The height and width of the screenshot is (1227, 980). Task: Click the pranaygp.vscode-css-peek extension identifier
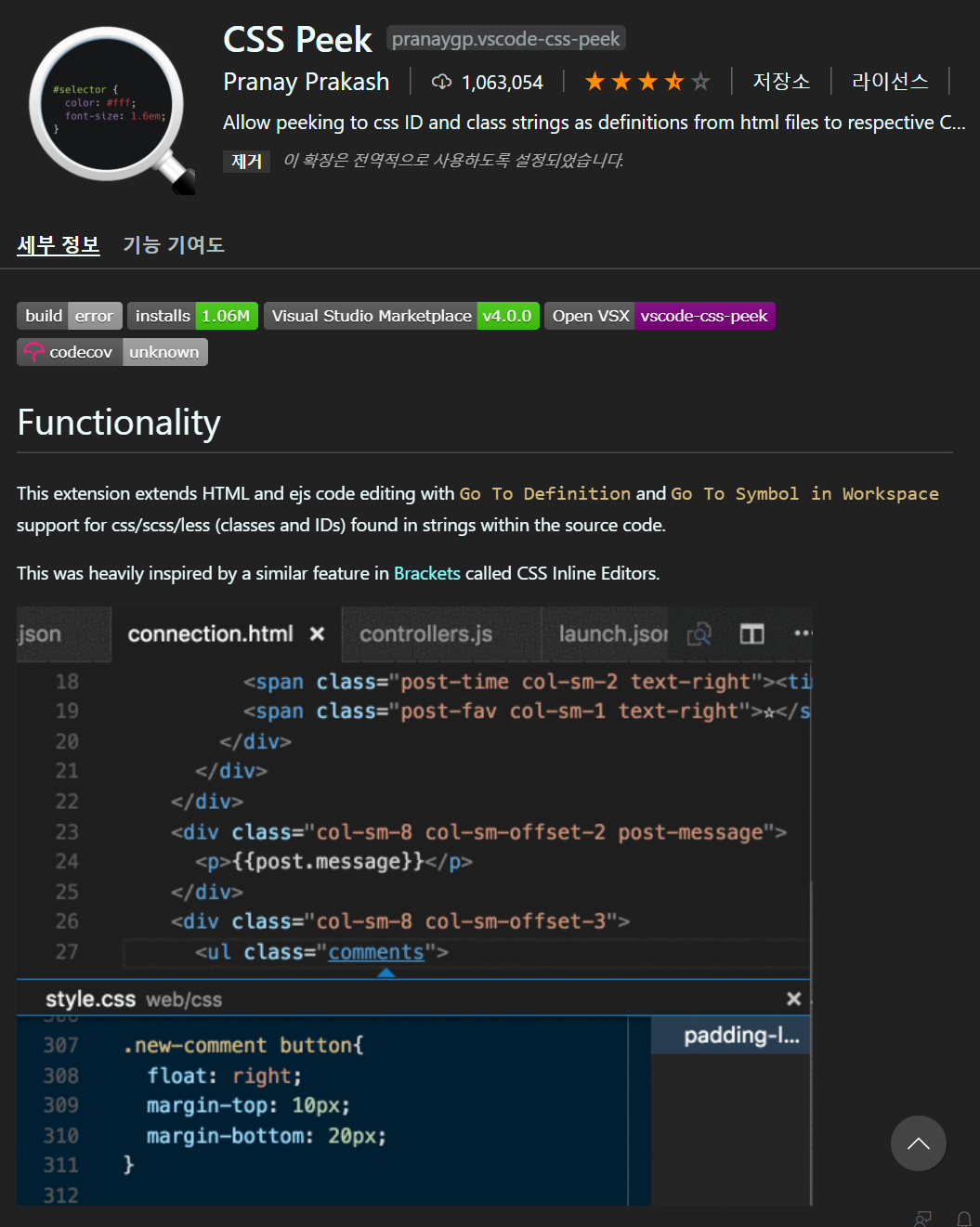(505, 39)
